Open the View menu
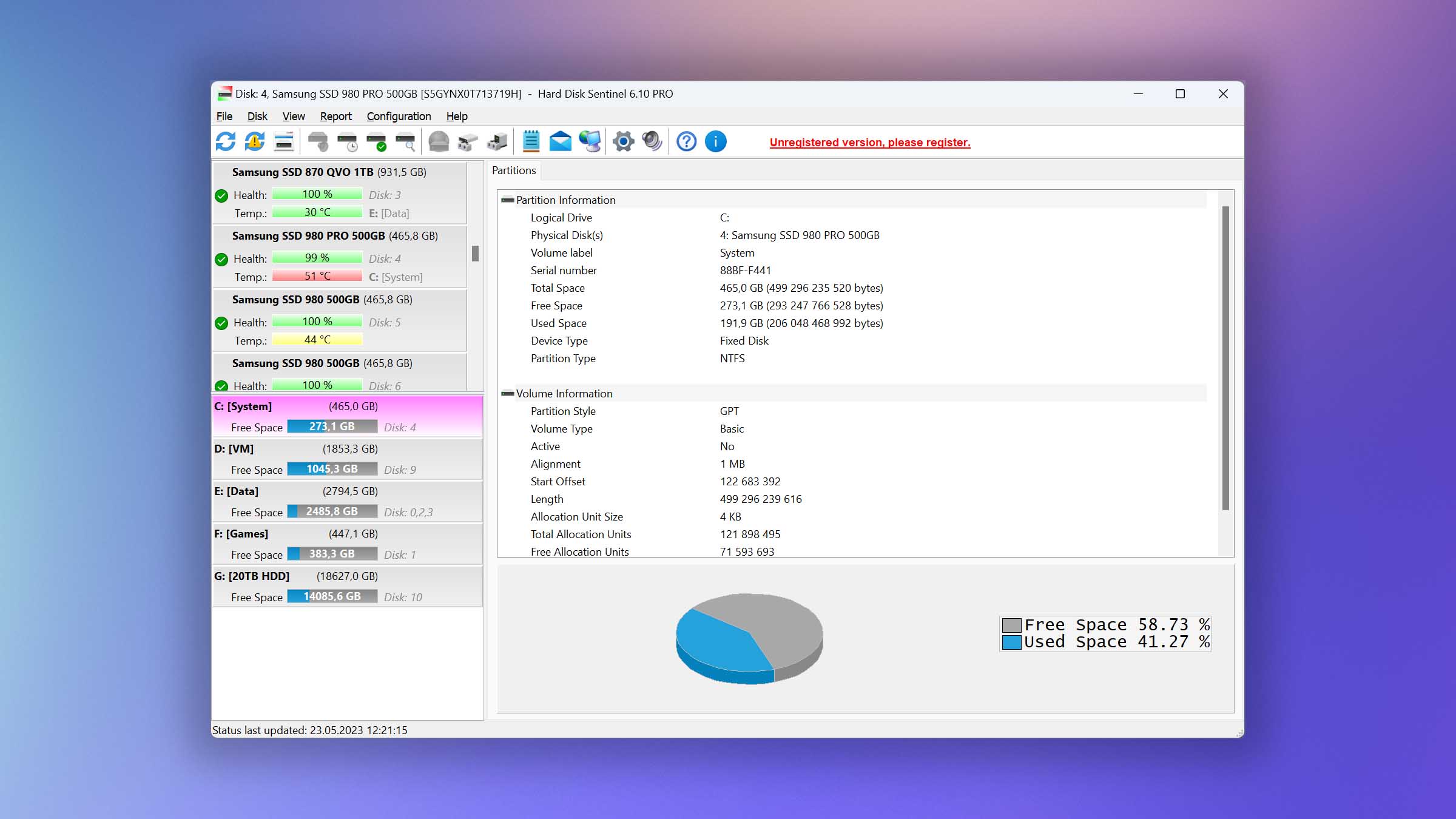 coord(294,116)
